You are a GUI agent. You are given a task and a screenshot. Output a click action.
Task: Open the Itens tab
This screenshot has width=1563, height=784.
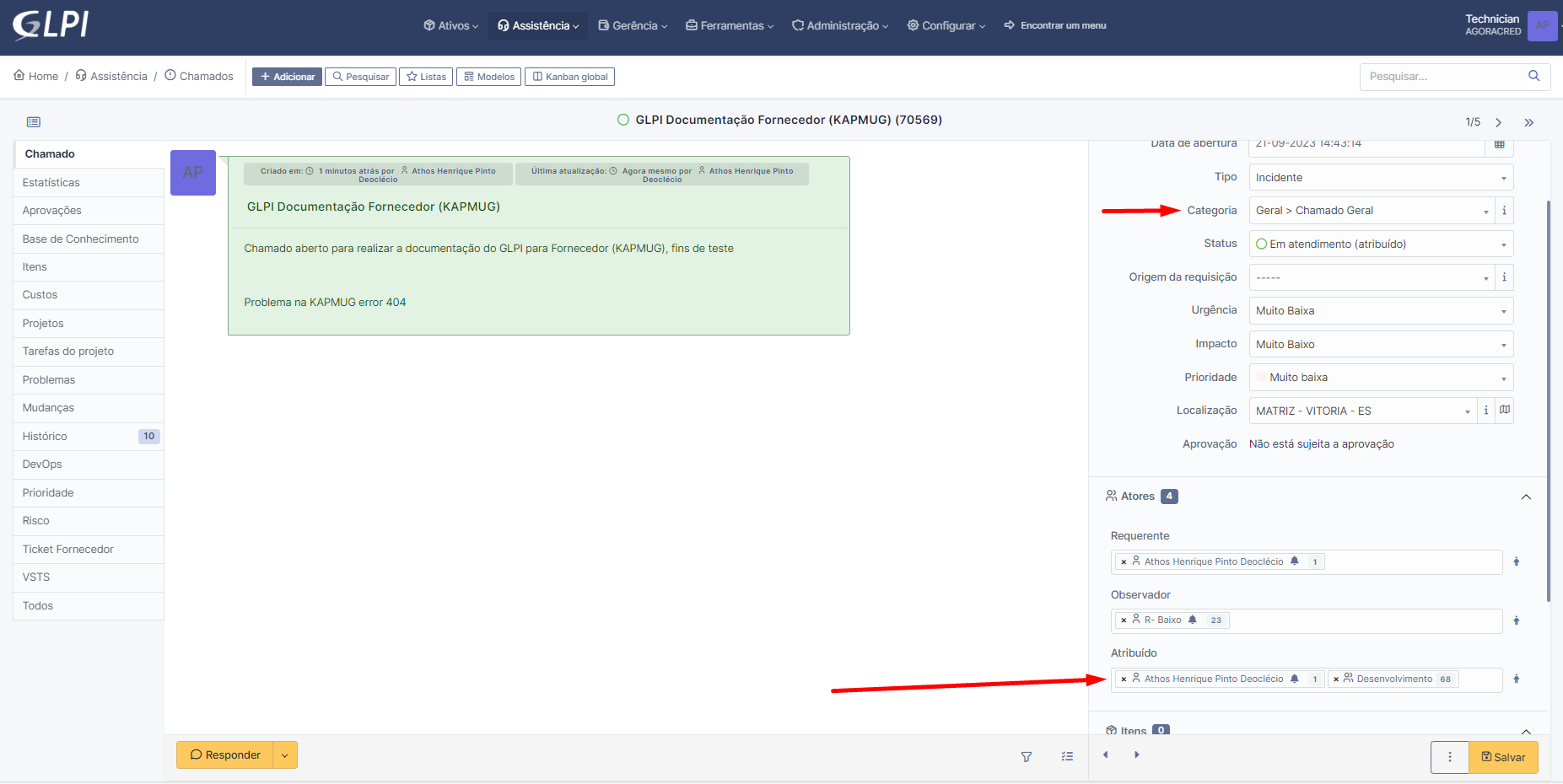tap(89, 267)
